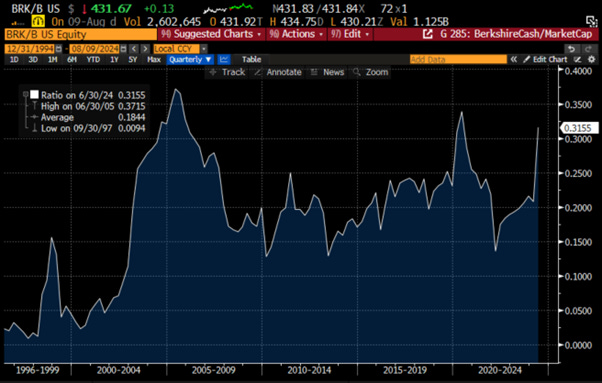Select the Max time range
This screenshot has width=602, height=383.
tap(154, 59)
